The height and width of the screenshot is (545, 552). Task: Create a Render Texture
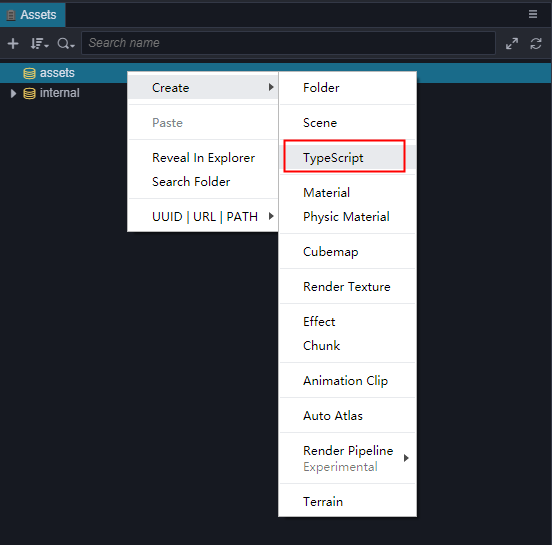347,287
